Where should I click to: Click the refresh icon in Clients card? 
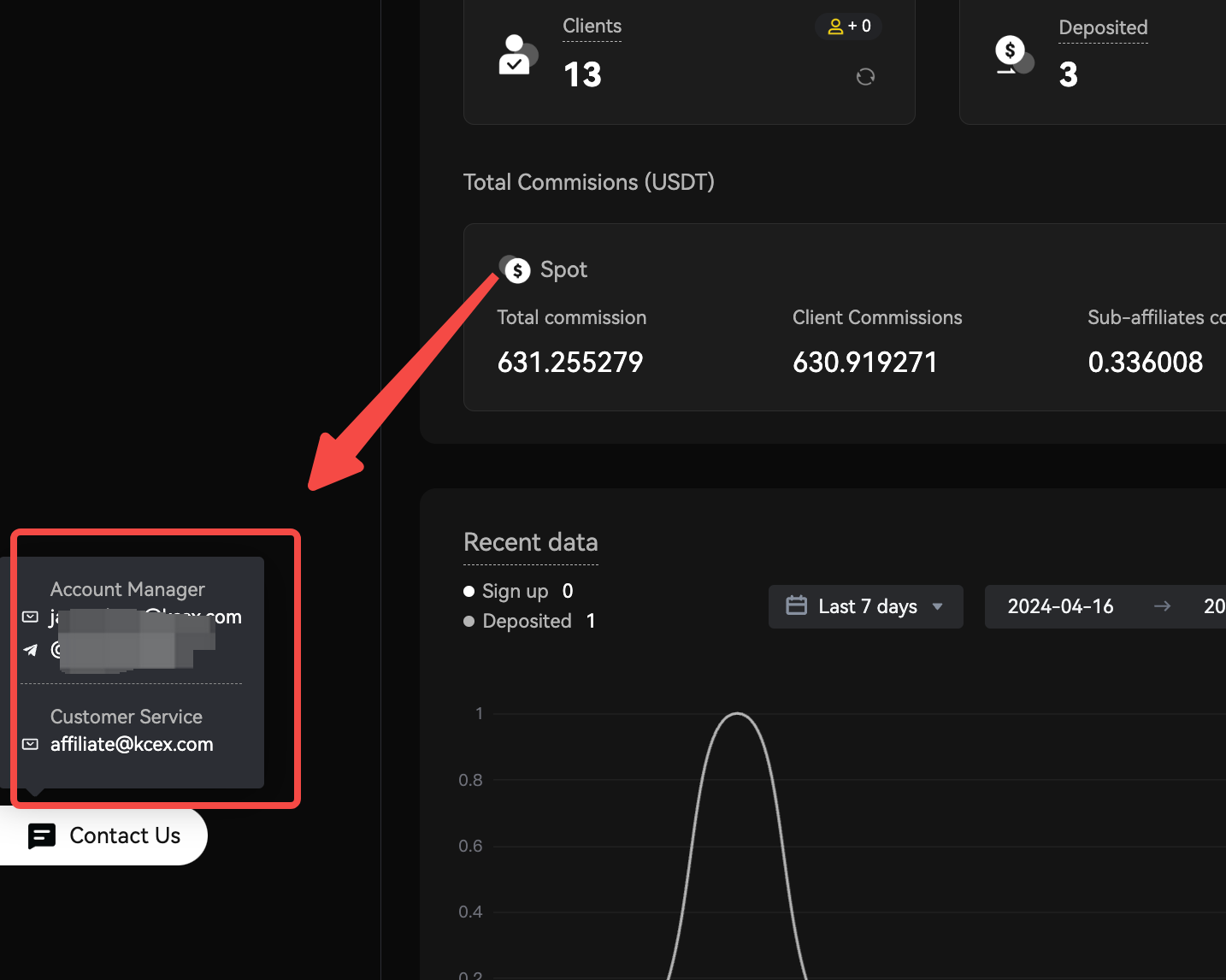[865, 77]
